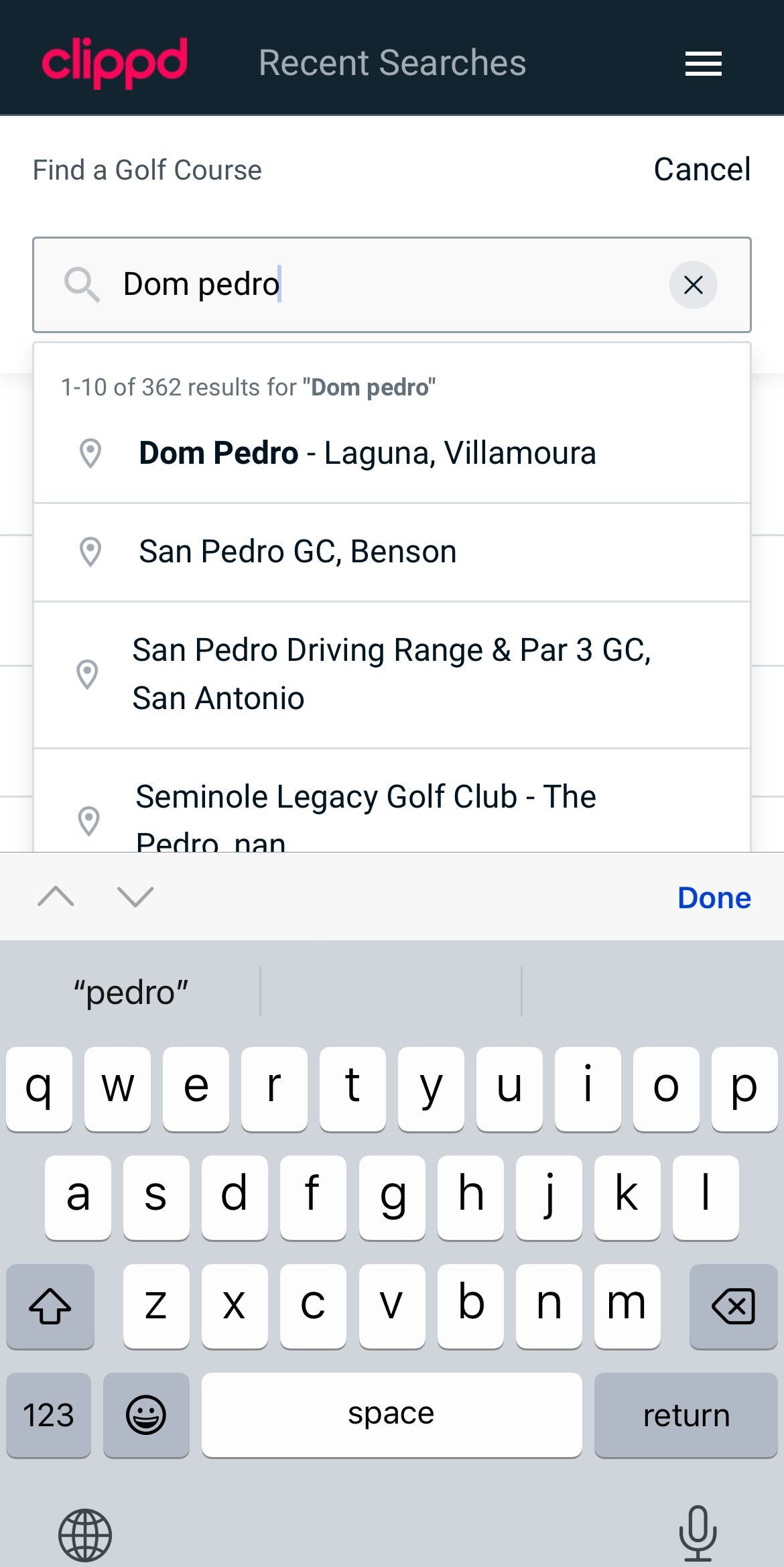Clear the search text with X icon

693,285
